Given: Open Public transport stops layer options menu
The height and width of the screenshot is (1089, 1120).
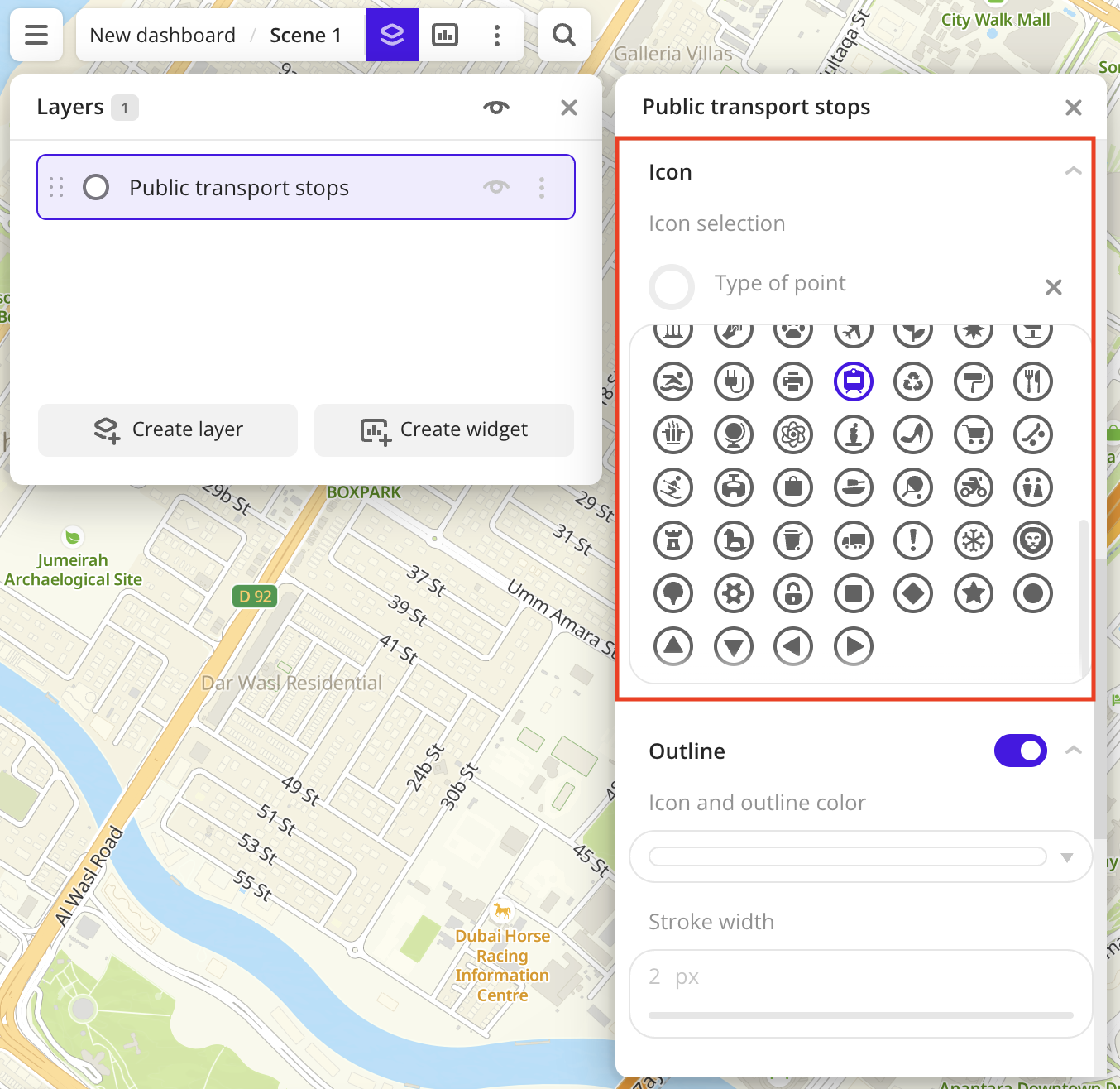Looking at the screenshot, I should pyautogui.click(x=542, y=188).
